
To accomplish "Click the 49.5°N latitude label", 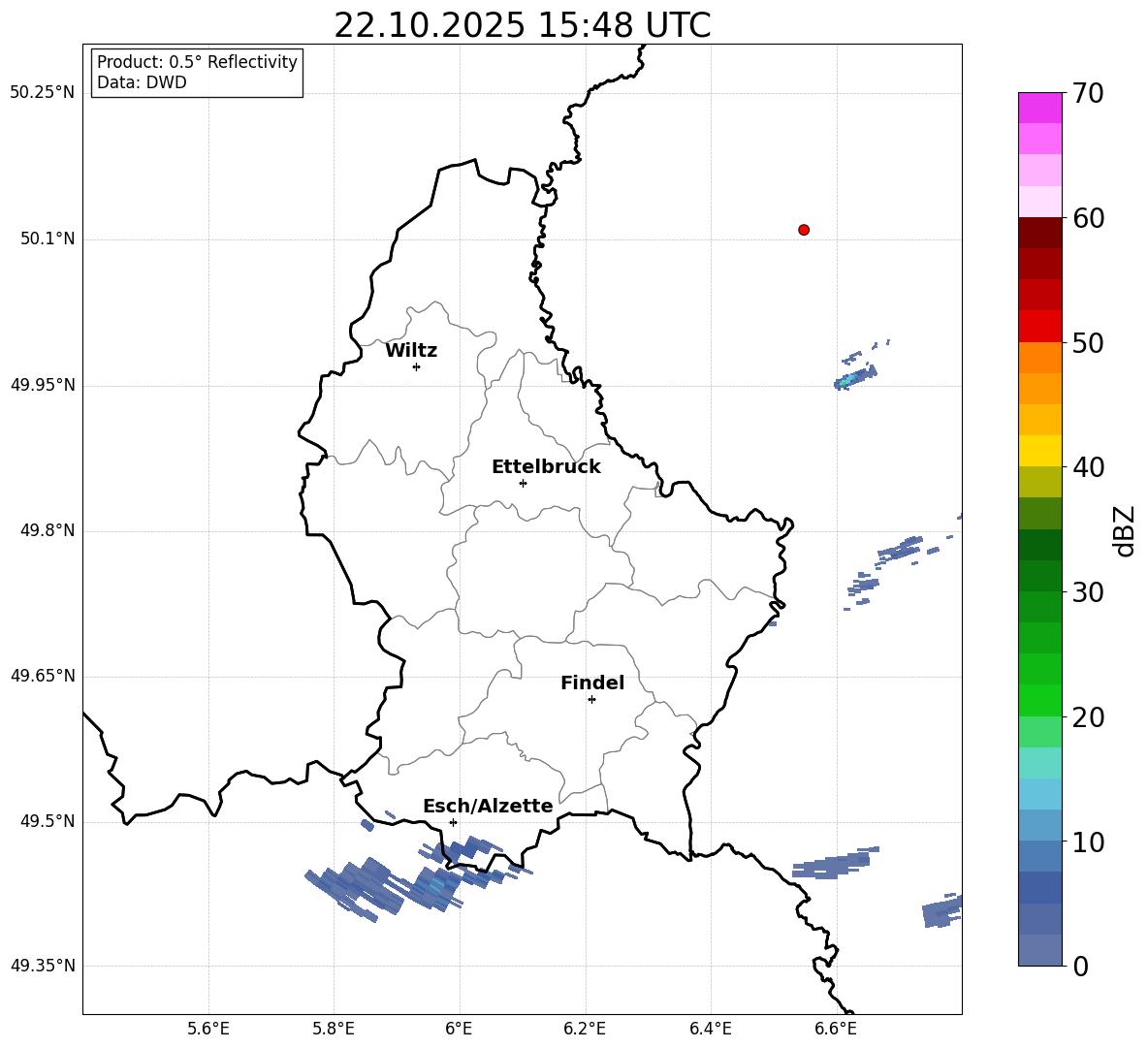I will point(48,821).
